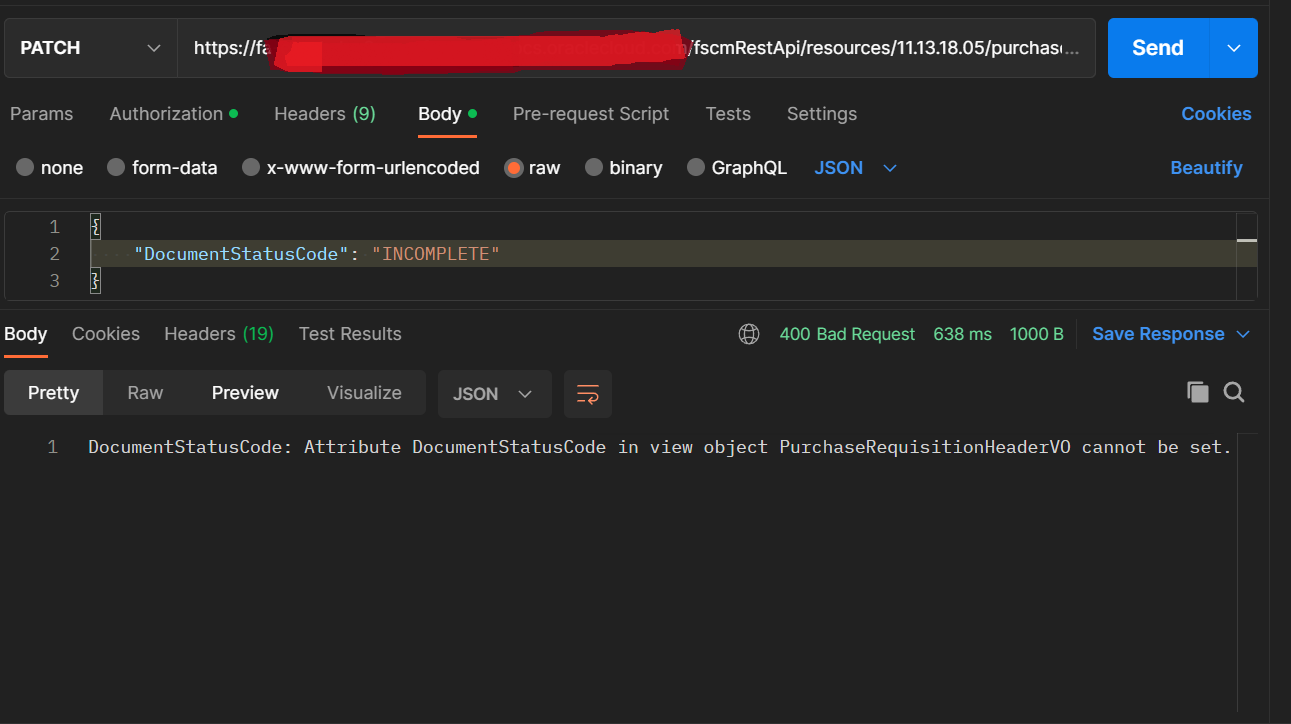The height and width of the screenshot is (724, 1291).
Task: Switch to the Authorization tab
Action: (x=174, y=114)
